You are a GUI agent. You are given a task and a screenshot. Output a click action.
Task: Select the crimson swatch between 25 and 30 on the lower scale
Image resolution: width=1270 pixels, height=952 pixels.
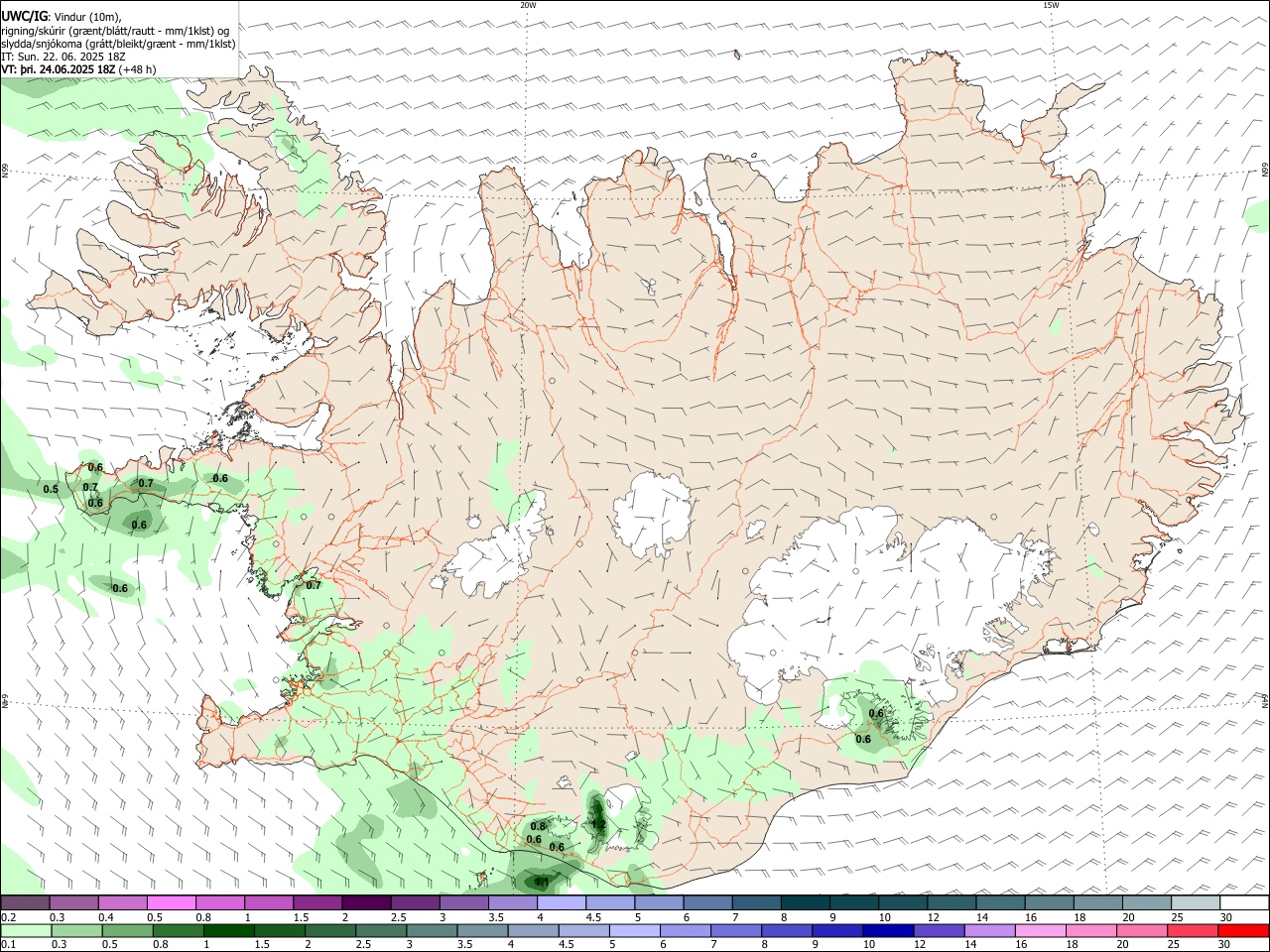(x=1192, y=930)
